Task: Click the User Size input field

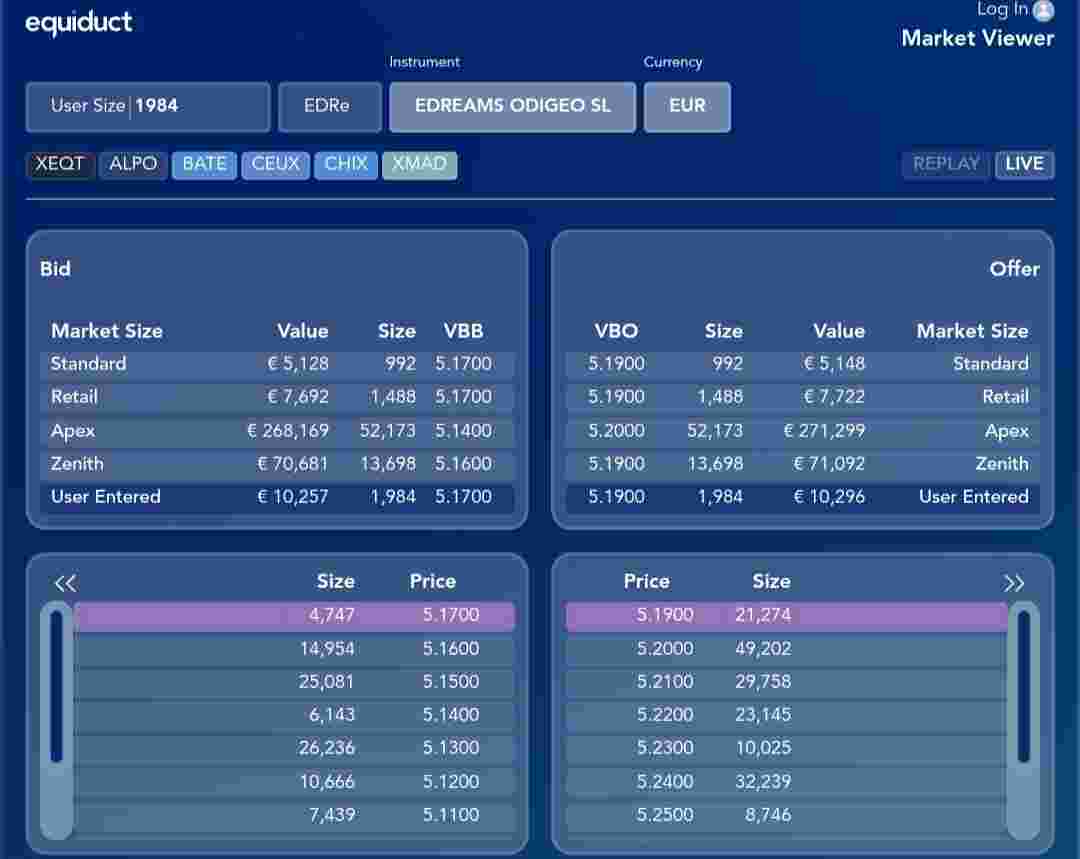Action: [x=148, y=107]
